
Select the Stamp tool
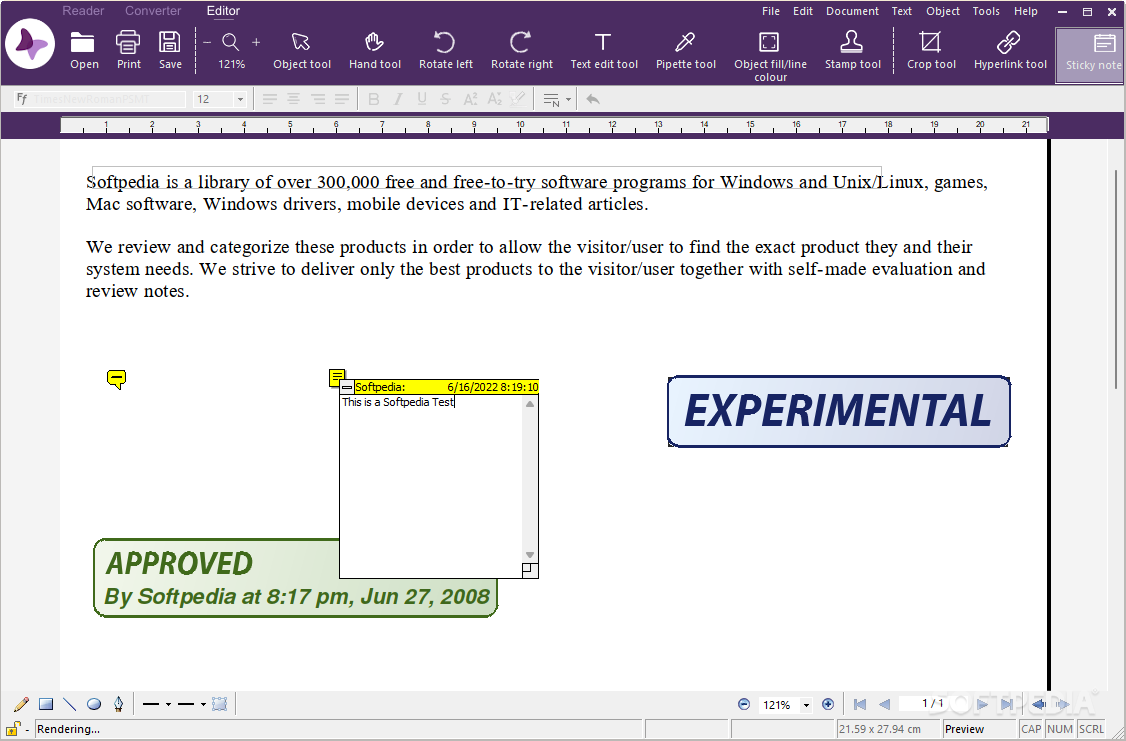coord(852,50)
